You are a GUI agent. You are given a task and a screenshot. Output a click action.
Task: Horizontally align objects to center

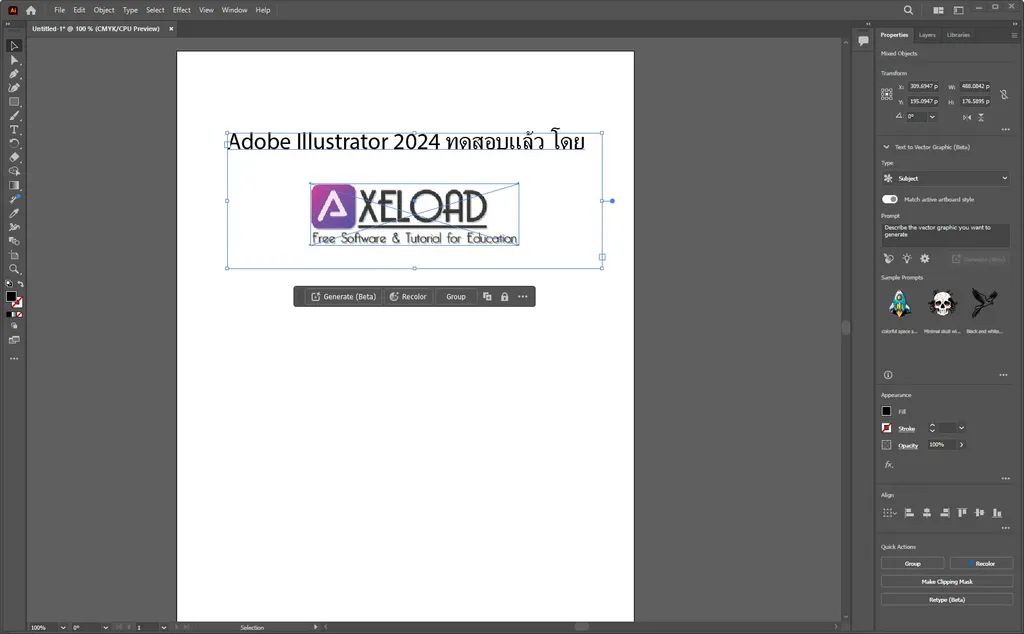(x=927, y=513)
